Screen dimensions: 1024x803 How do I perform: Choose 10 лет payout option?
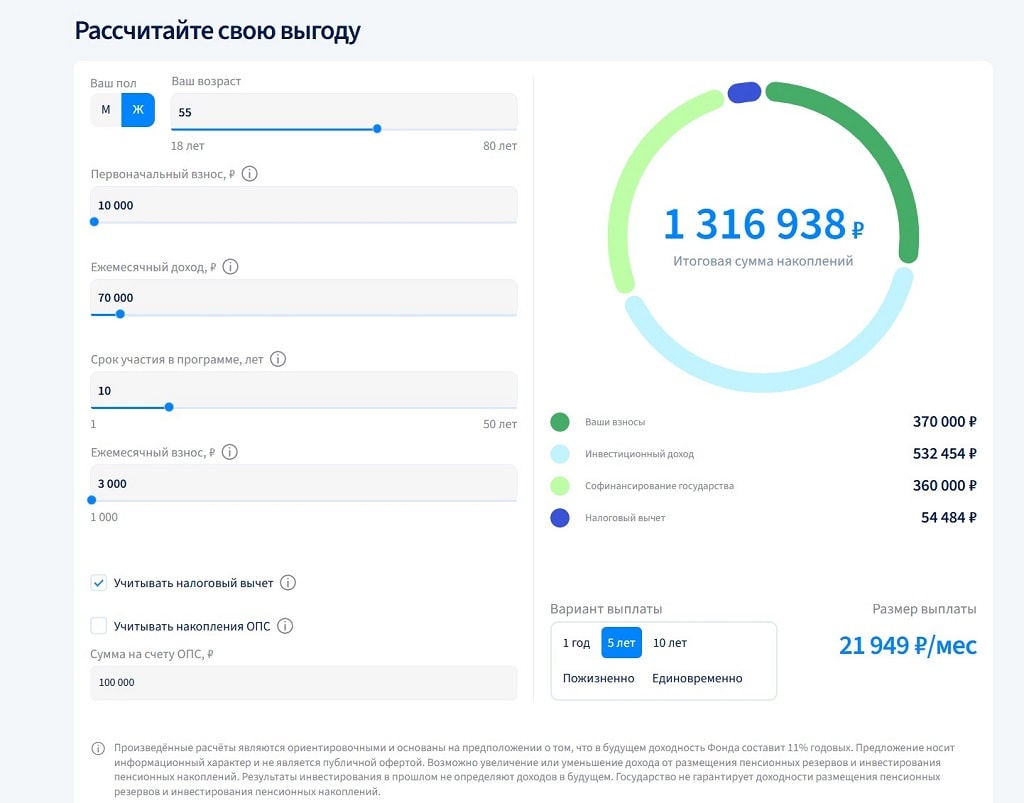(670, 643)
